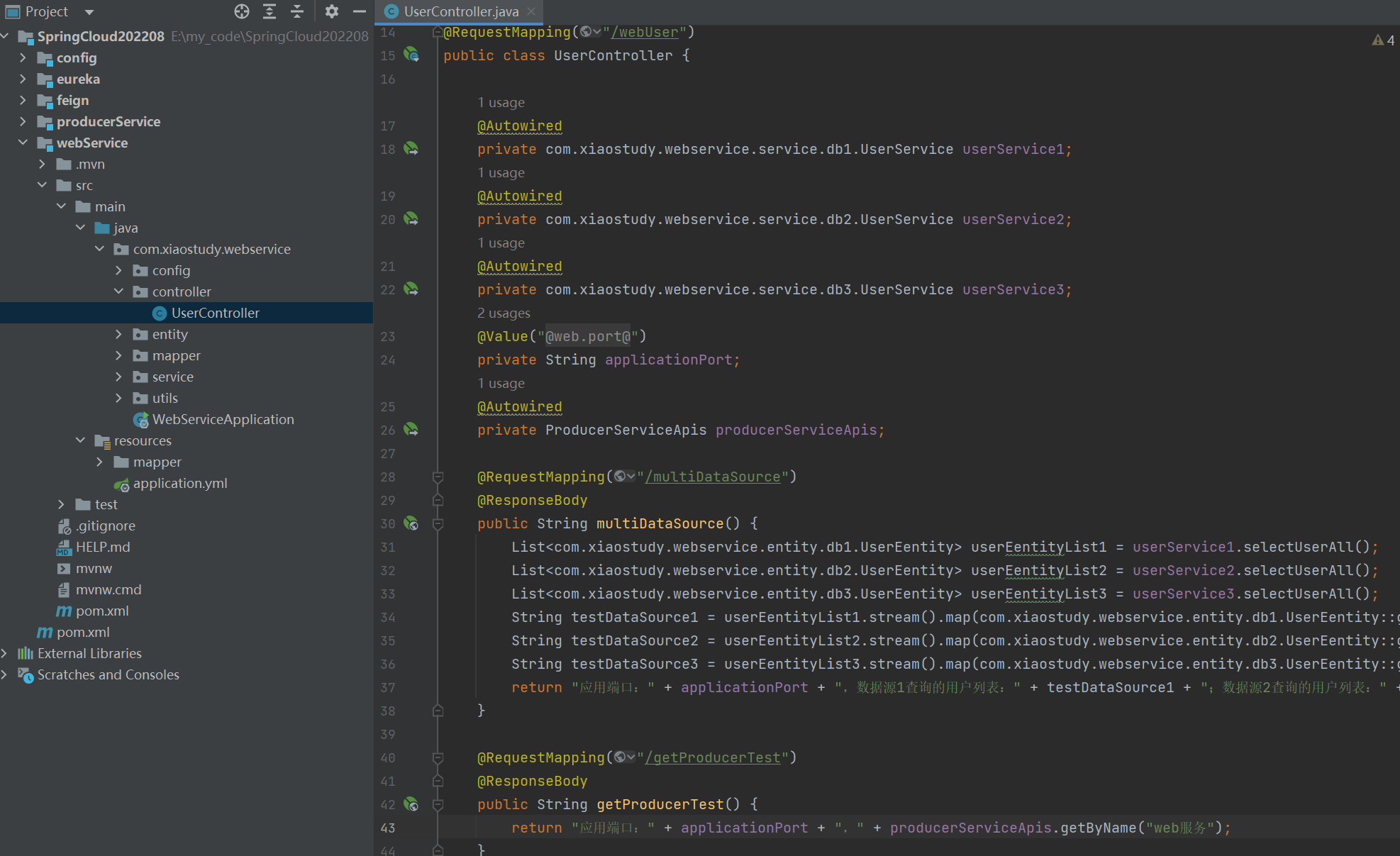Click the Select Opened File target icon
The width and height of the screenshot is (1400, 856).
[x=242, y=11]
